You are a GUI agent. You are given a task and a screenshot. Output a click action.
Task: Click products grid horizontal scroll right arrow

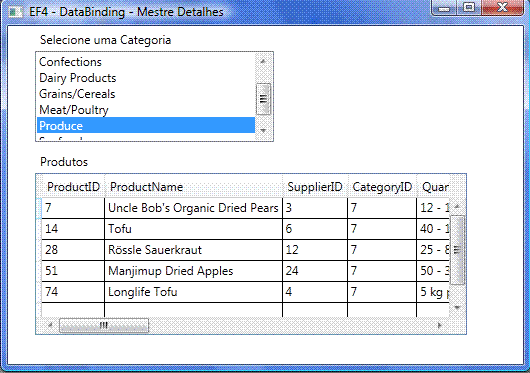click(440, 325)
